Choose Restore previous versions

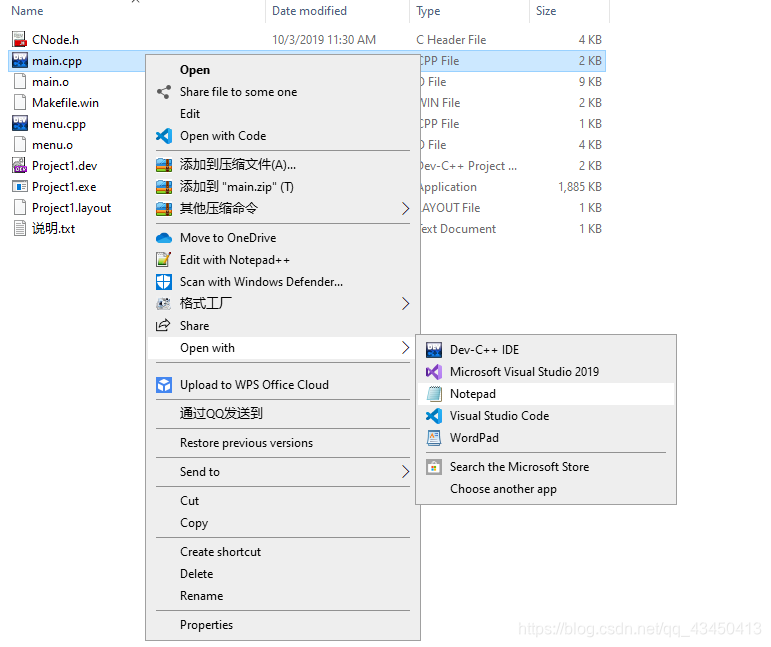click(x=283, y=443)
